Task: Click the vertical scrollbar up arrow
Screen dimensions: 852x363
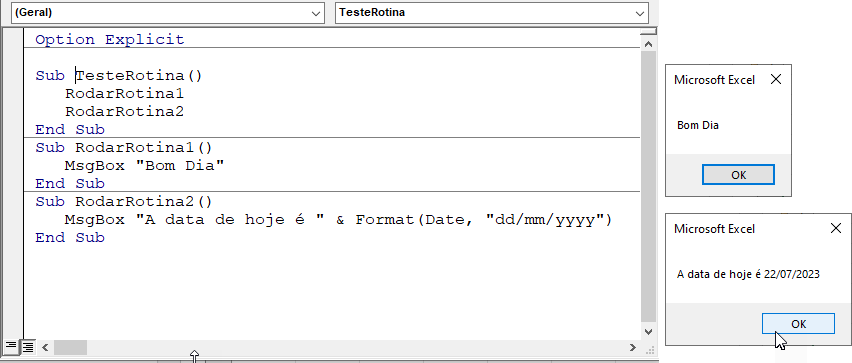Action: 648,43
